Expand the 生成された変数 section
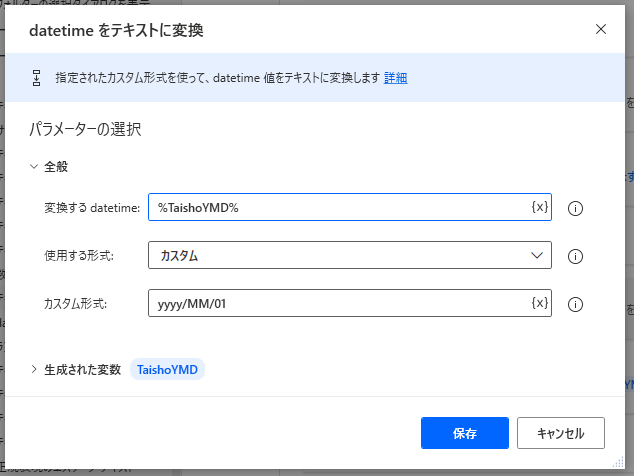The height and width of the screenshot is (476, 634). pos(34,369)
